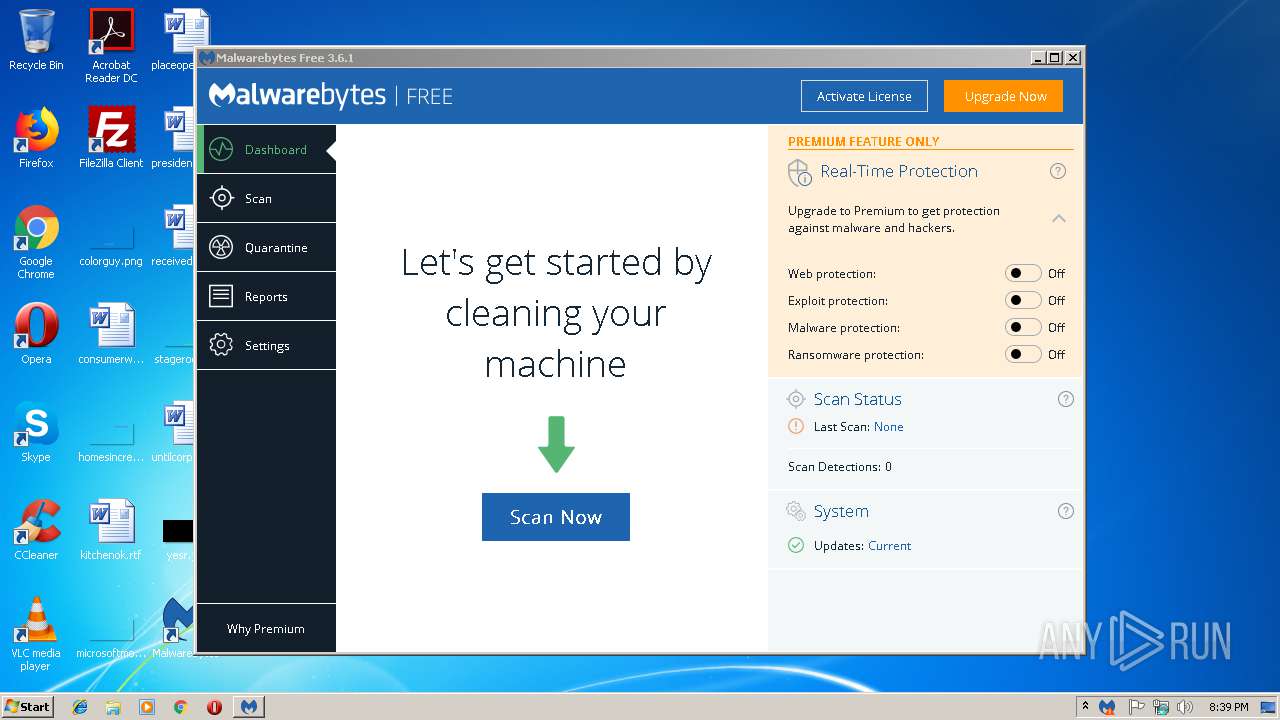1280x720 pixels.
Task: Open the media player taskbar icon
Action: pyautogui.click(x=147, y=707)
